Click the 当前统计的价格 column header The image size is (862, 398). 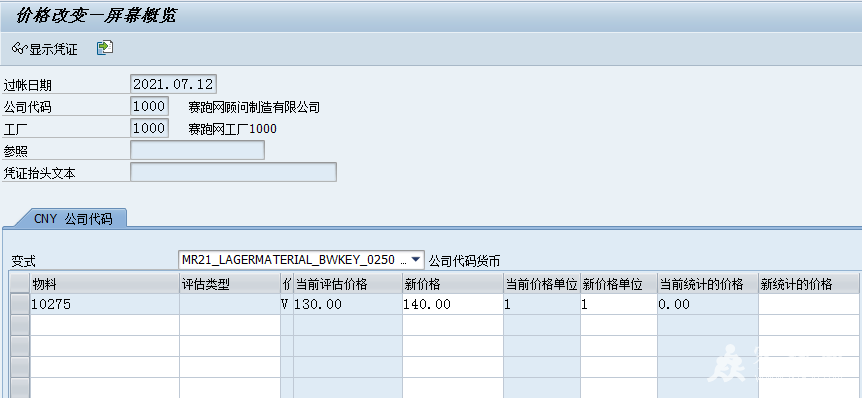point(708,284)
